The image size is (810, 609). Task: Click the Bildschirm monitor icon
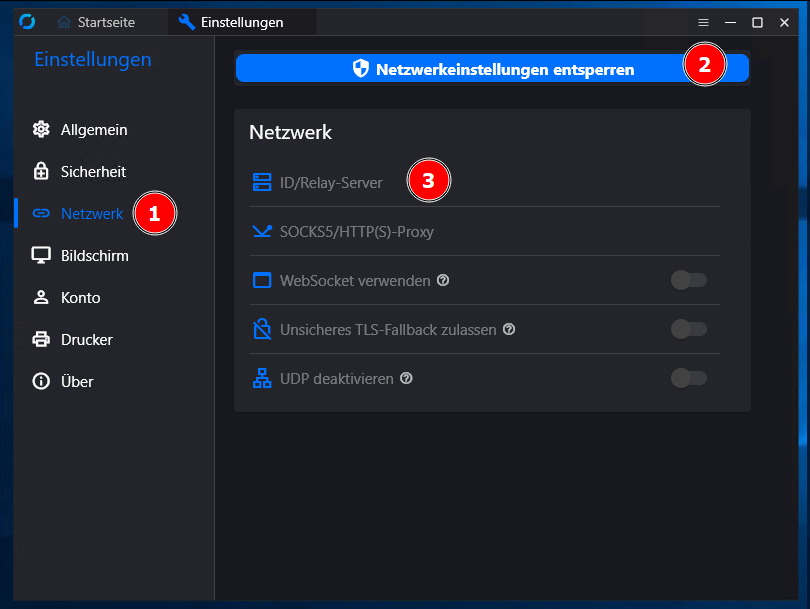coord(41,255)
